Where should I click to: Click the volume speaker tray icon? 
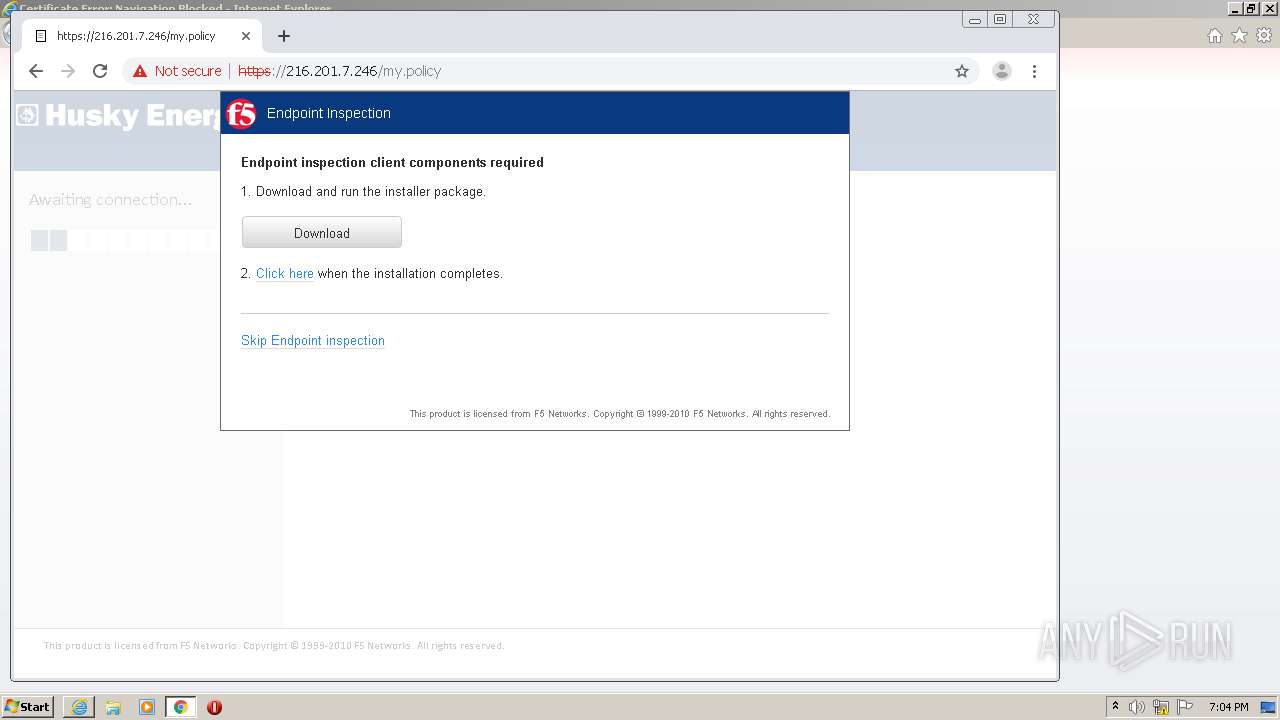tap(1137, 707)
